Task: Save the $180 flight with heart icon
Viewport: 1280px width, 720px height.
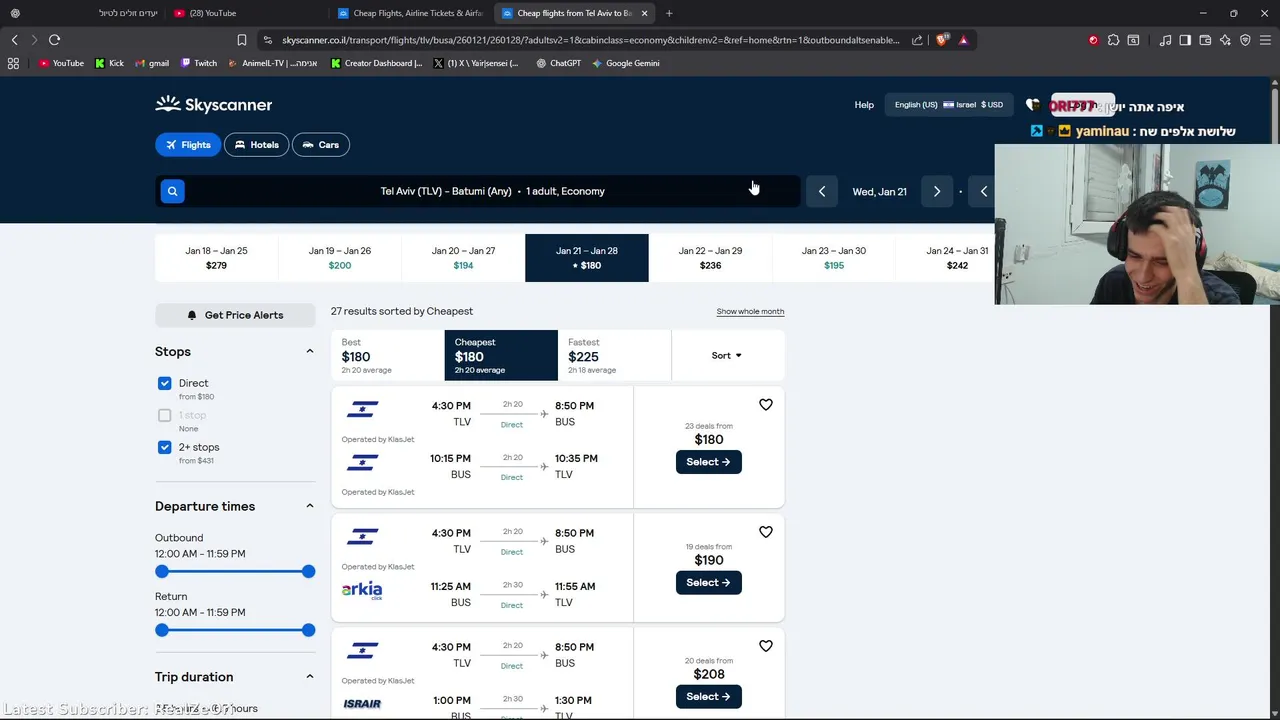Action: (766, 405)
